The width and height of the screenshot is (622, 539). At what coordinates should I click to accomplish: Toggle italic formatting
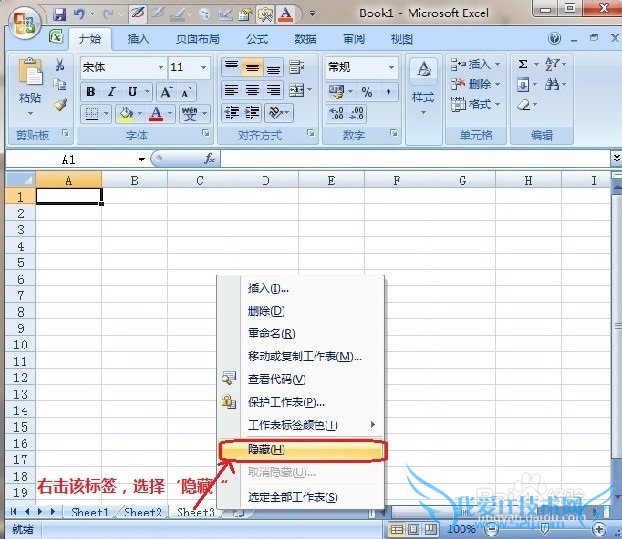(x=112, y=92)
